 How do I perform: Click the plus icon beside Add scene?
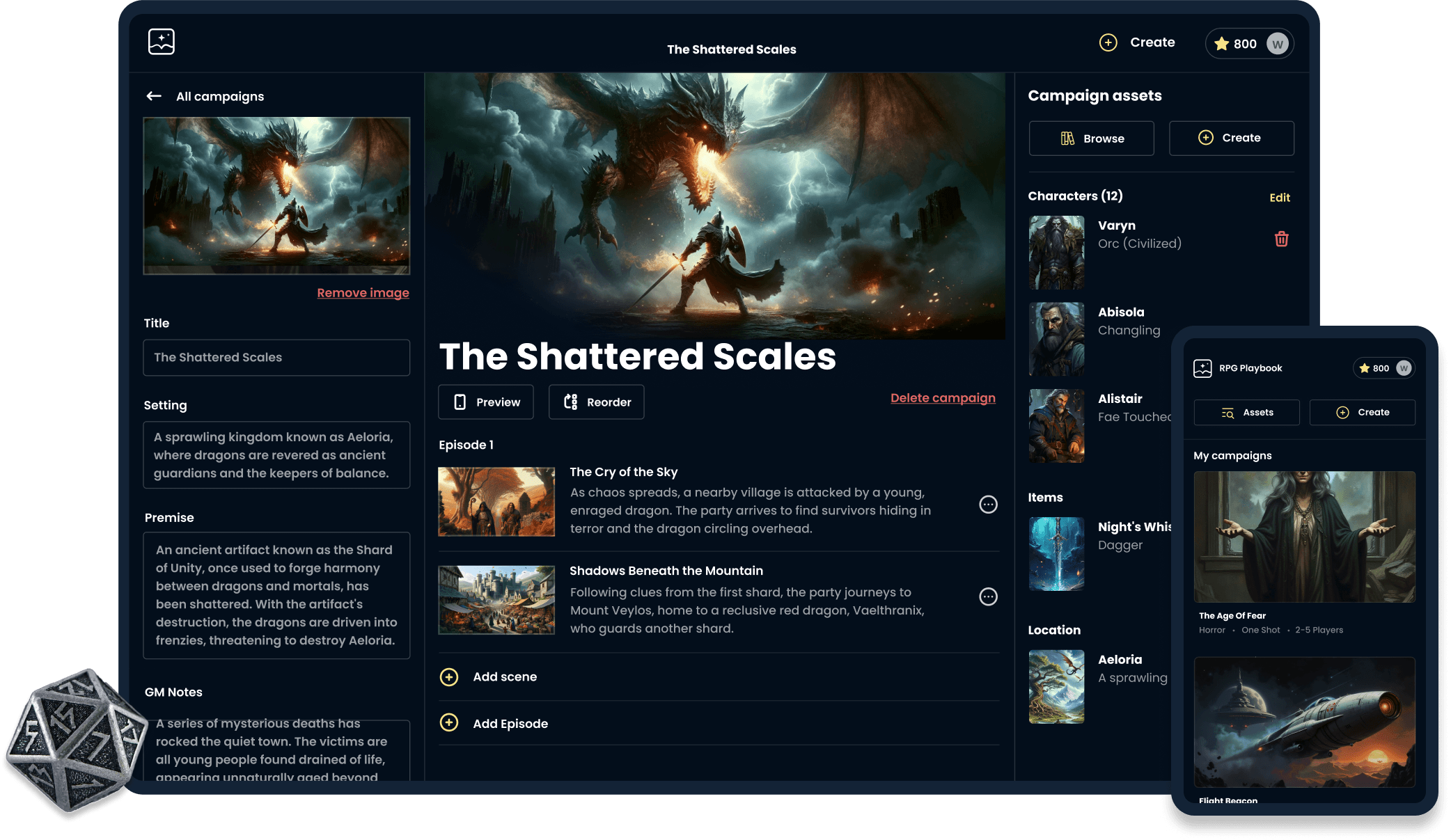pos(449,677)
